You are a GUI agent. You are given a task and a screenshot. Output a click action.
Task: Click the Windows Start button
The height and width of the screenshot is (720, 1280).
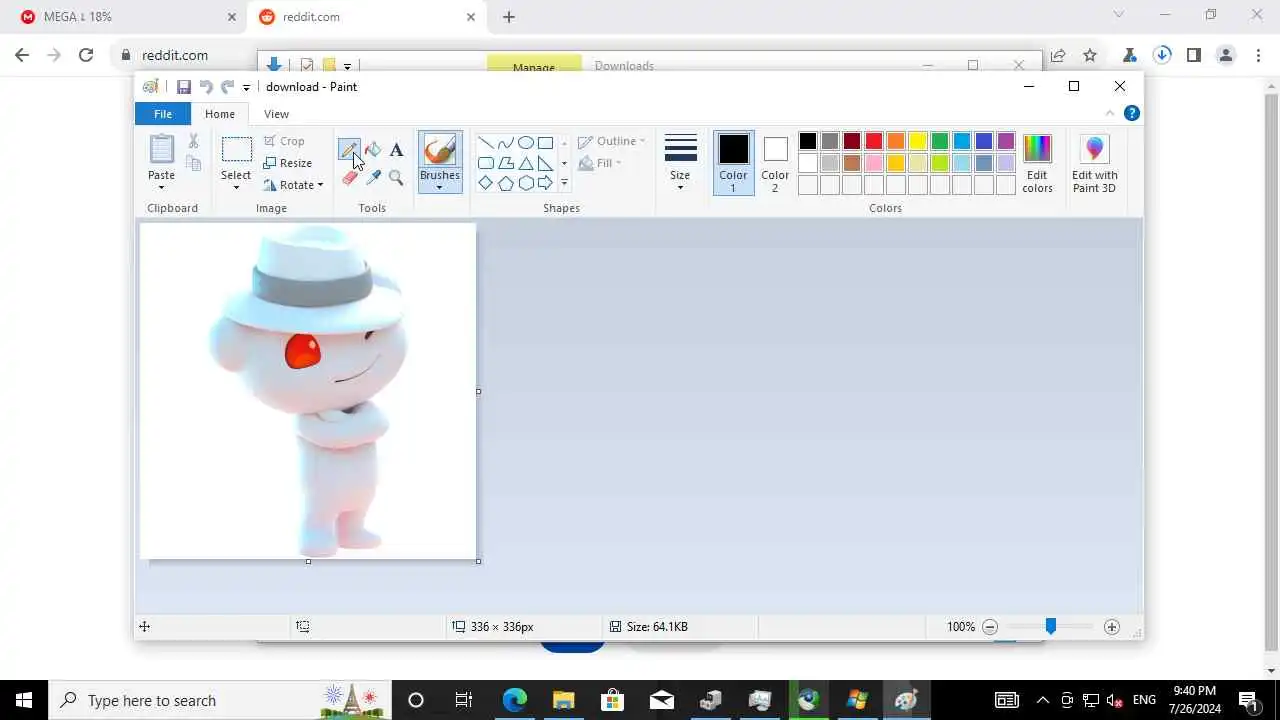[x=24, y=700]
